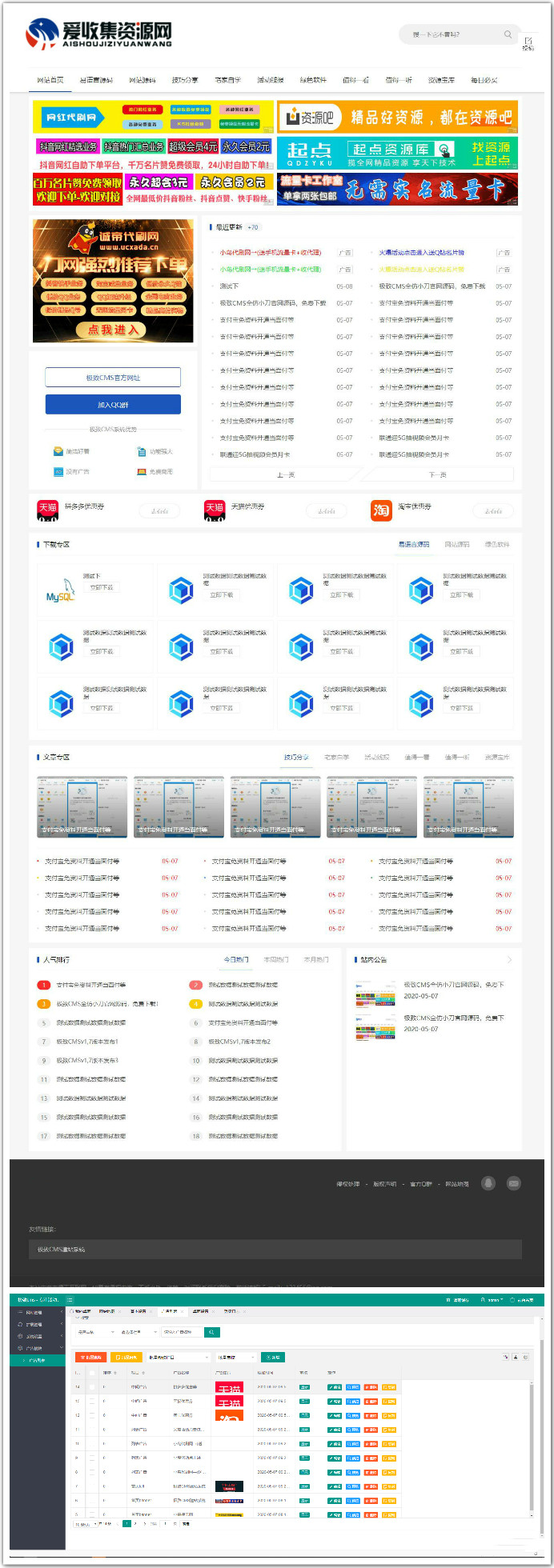Viewport: 554px width, 1568px height.
Task: Click the first Tmall coupon icon
Action: coord(48,509)
